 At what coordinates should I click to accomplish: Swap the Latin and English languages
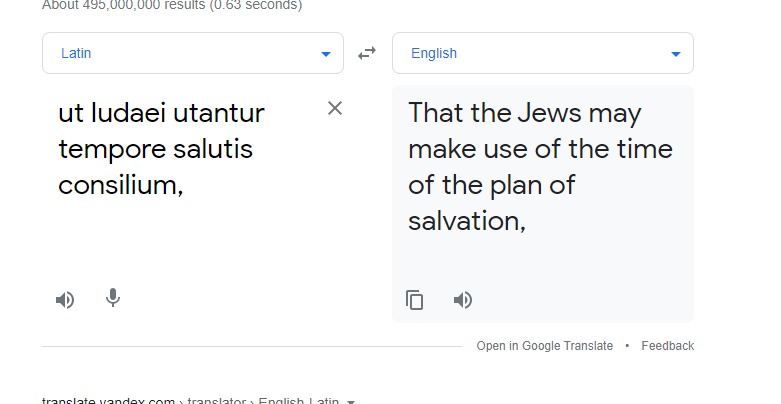[x=367, y=53]
